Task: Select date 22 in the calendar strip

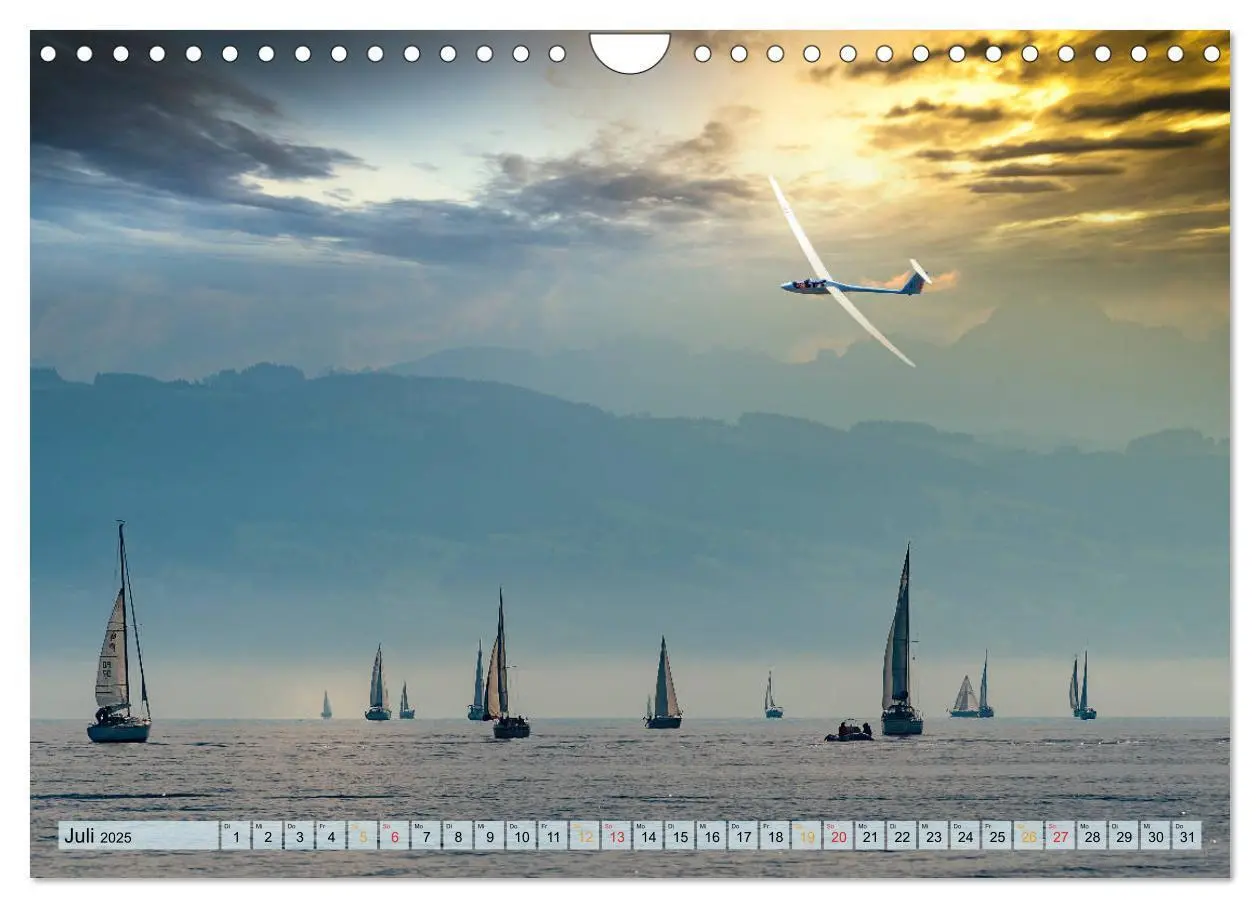Action: click(902, 836)
